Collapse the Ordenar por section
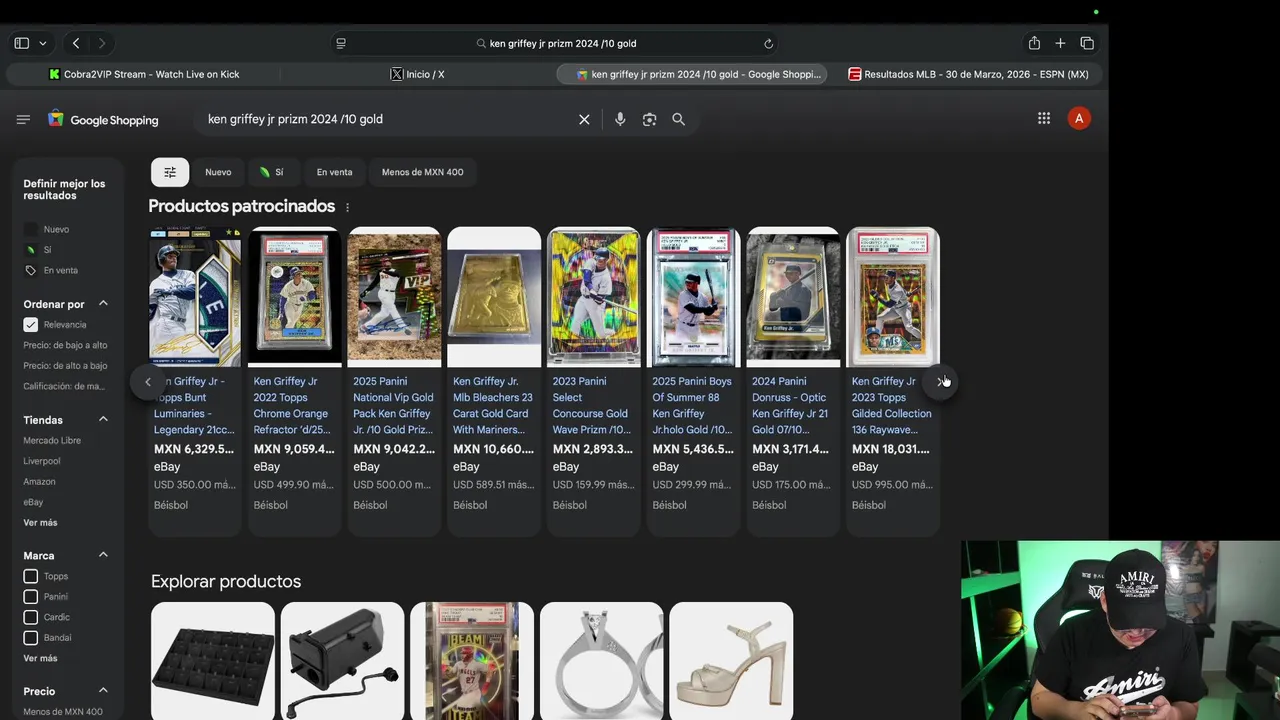Viewport: 1280px width, 720px height. click(x=103, y=304)
